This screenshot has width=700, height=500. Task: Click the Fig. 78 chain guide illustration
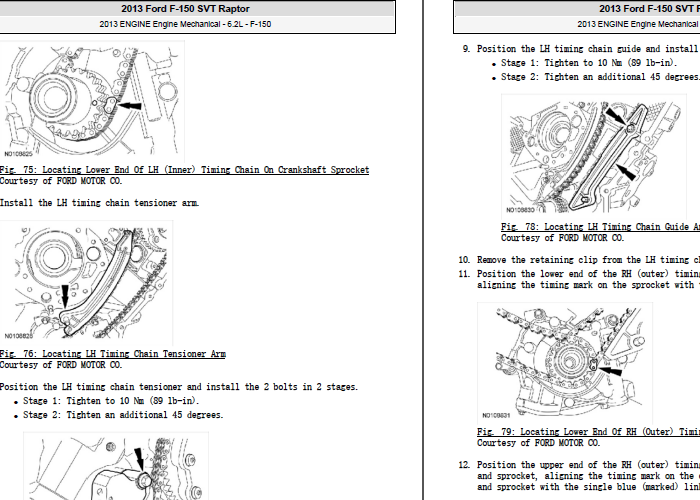[x=594, y=155]
